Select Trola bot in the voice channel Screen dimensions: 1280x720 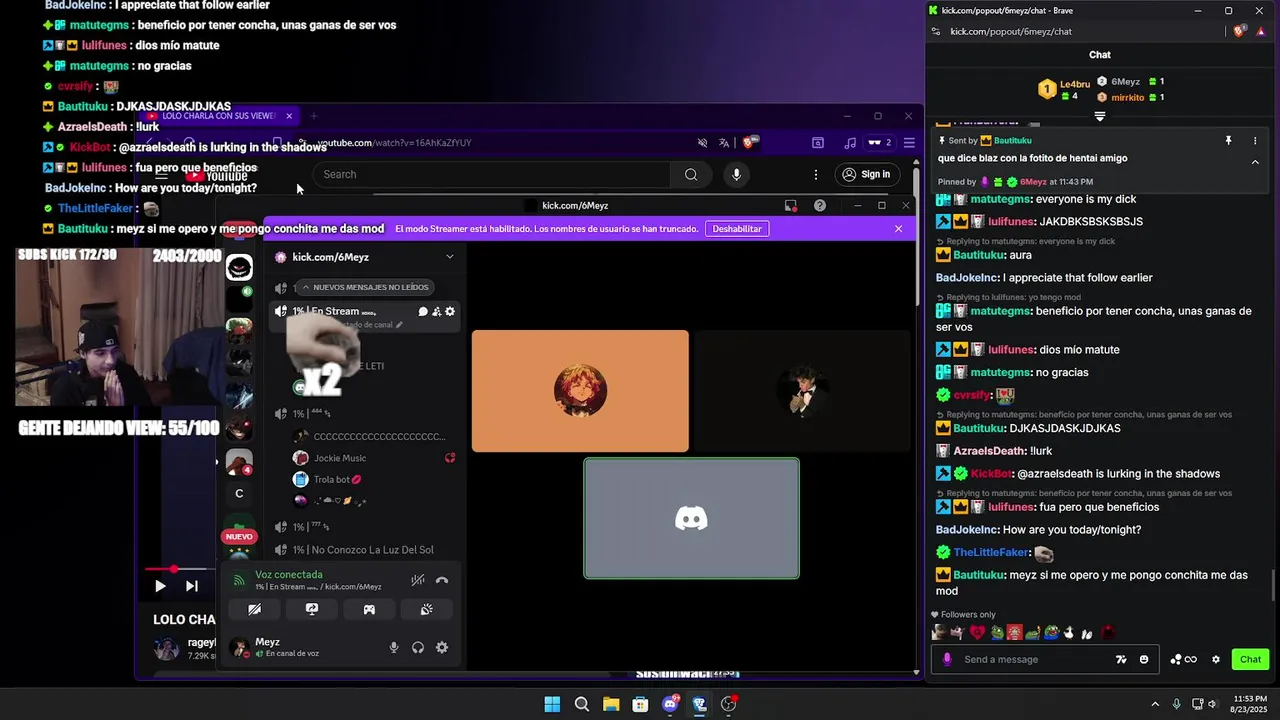tap(337, 479)
